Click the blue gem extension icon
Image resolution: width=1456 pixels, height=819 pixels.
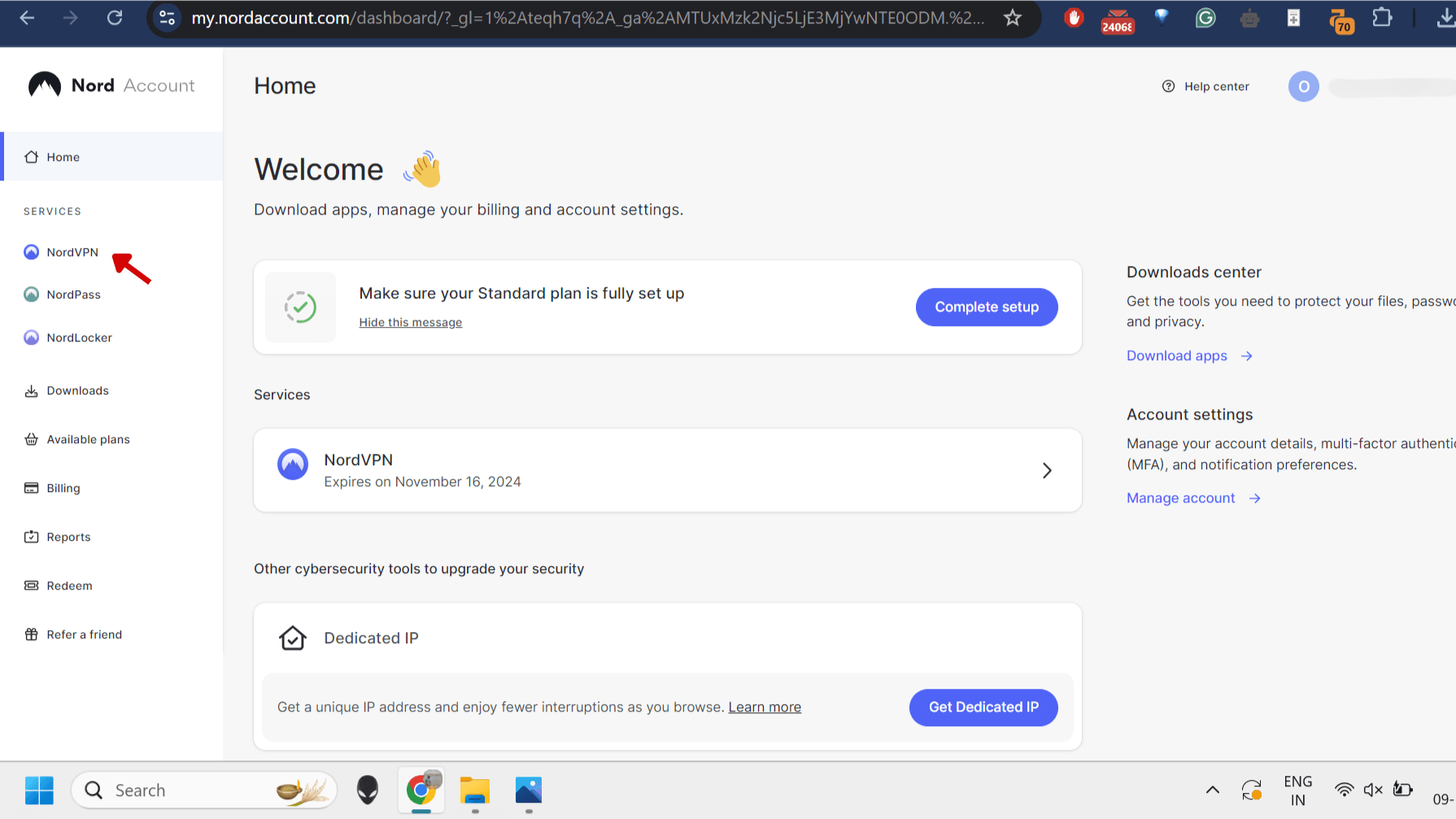[1162, 16]
